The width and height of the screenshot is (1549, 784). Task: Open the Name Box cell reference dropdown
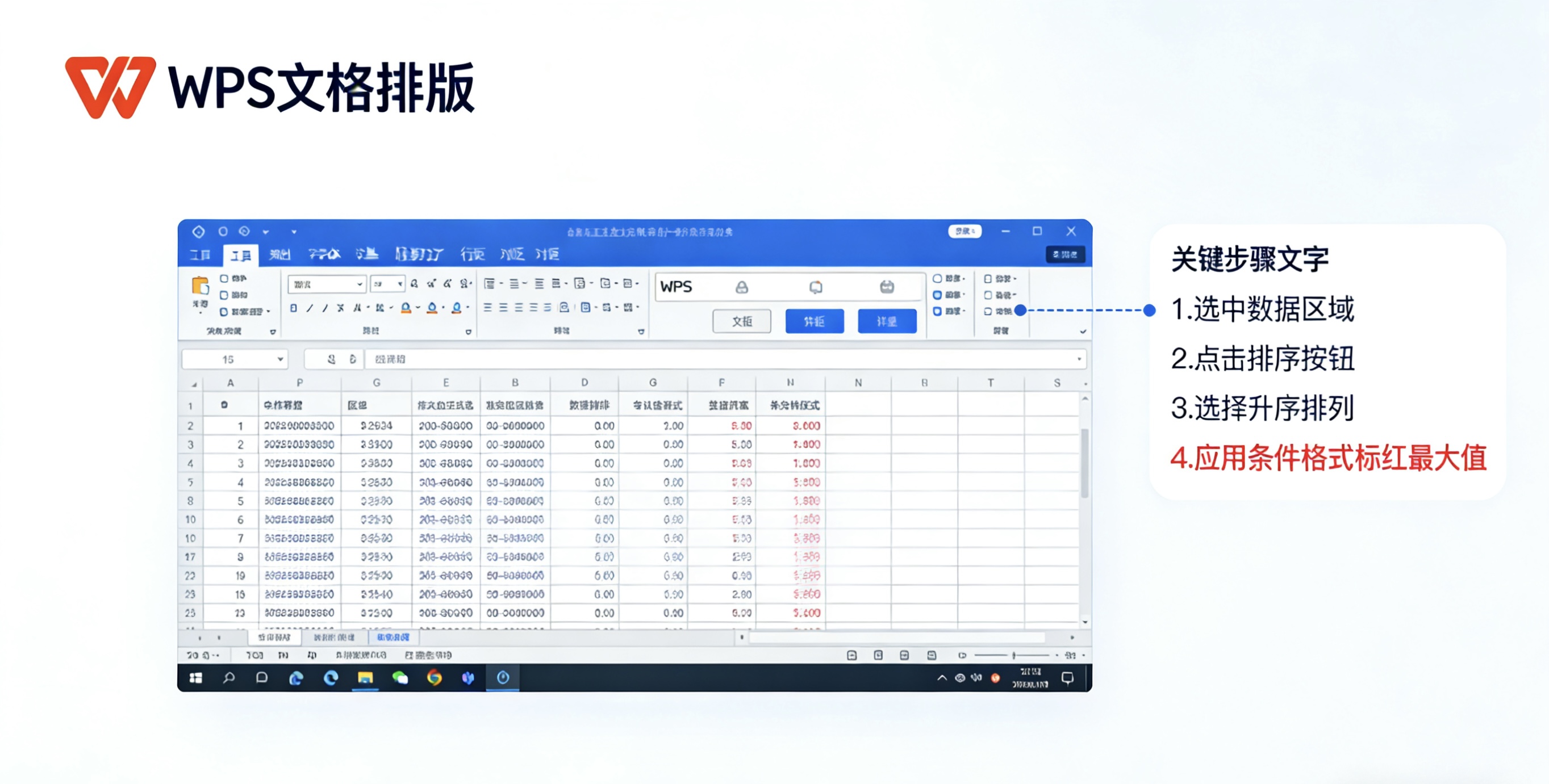point(281,359)
